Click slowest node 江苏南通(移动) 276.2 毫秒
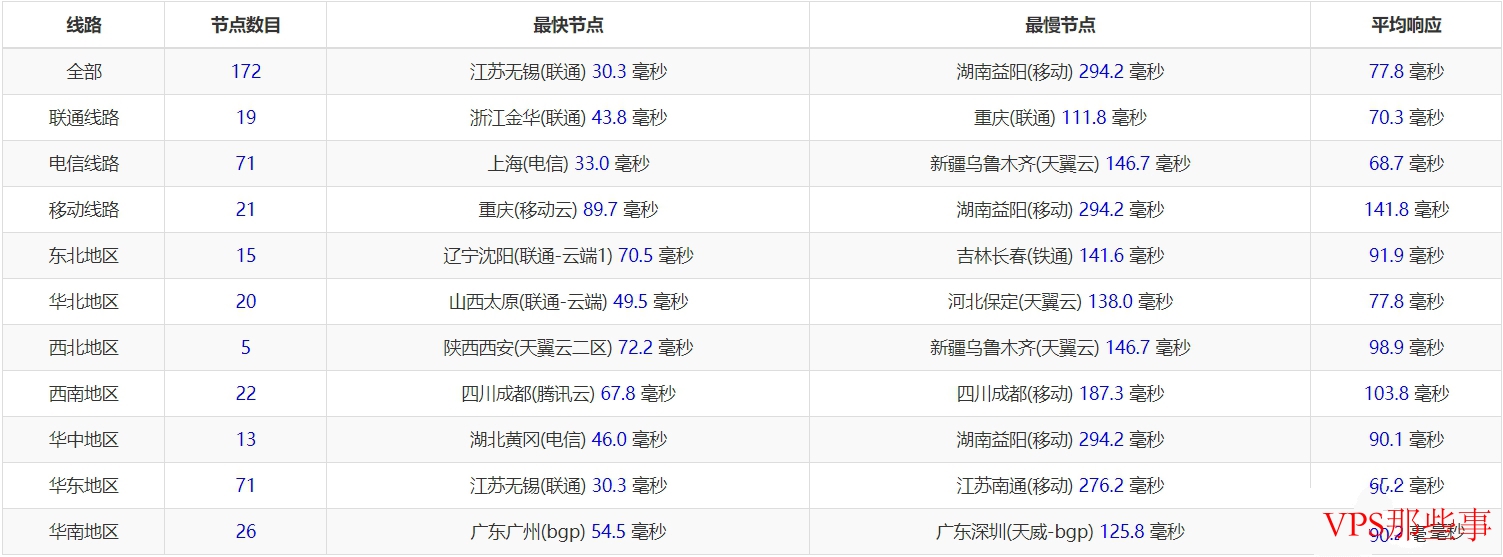This screenshot has height=557, width=1503. 1060,486
